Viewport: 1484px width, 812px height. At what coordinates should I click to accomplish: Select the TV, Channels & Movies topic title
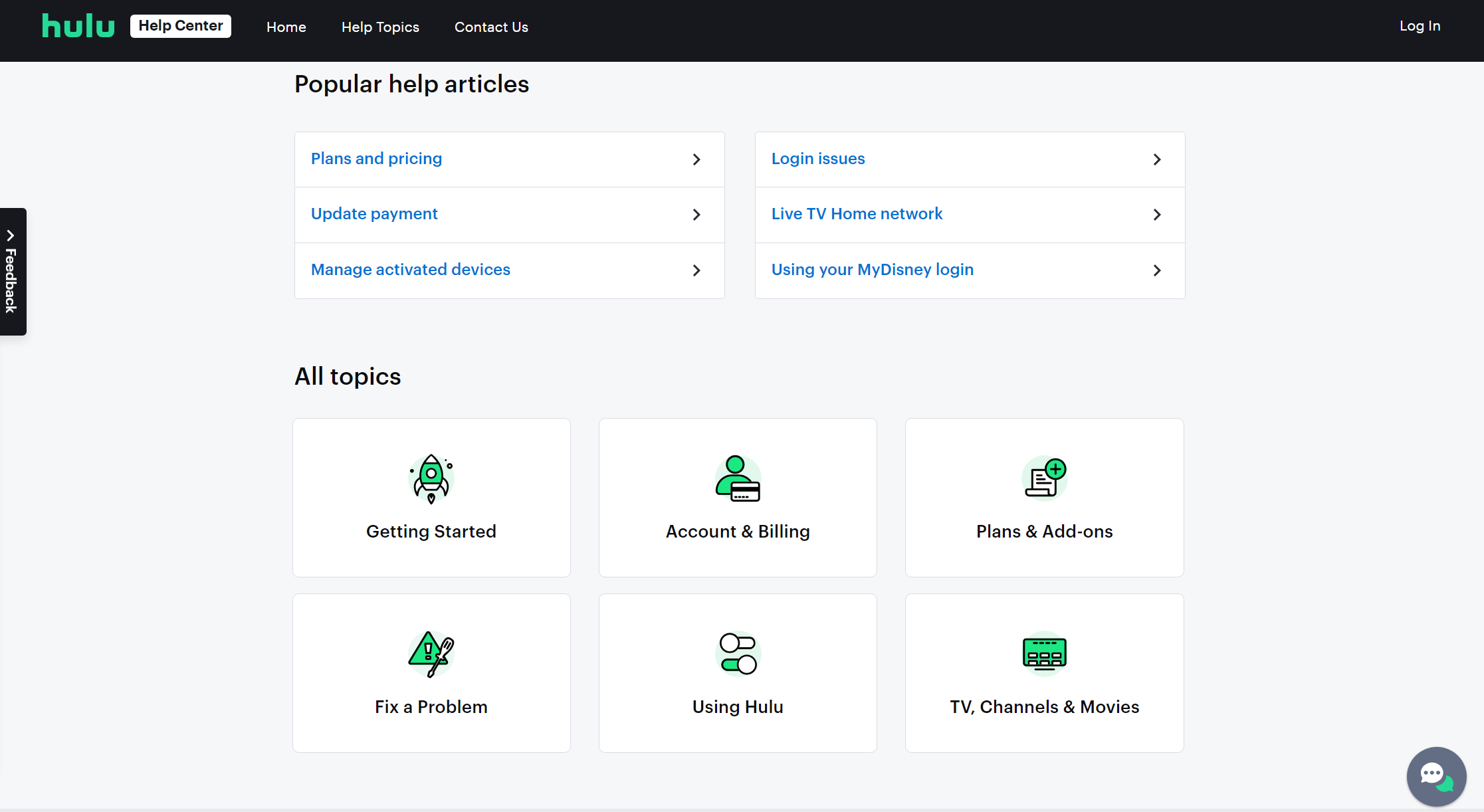coord(1045,707)
